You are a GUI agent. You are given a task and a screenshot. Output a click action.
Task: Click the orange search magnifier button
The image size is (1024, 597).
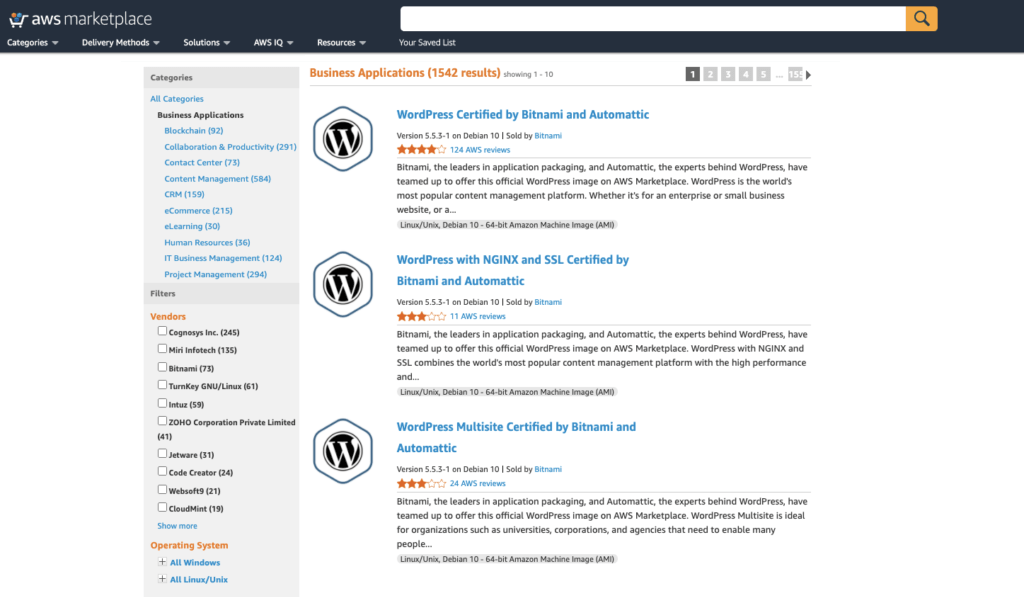click(921, 19)
